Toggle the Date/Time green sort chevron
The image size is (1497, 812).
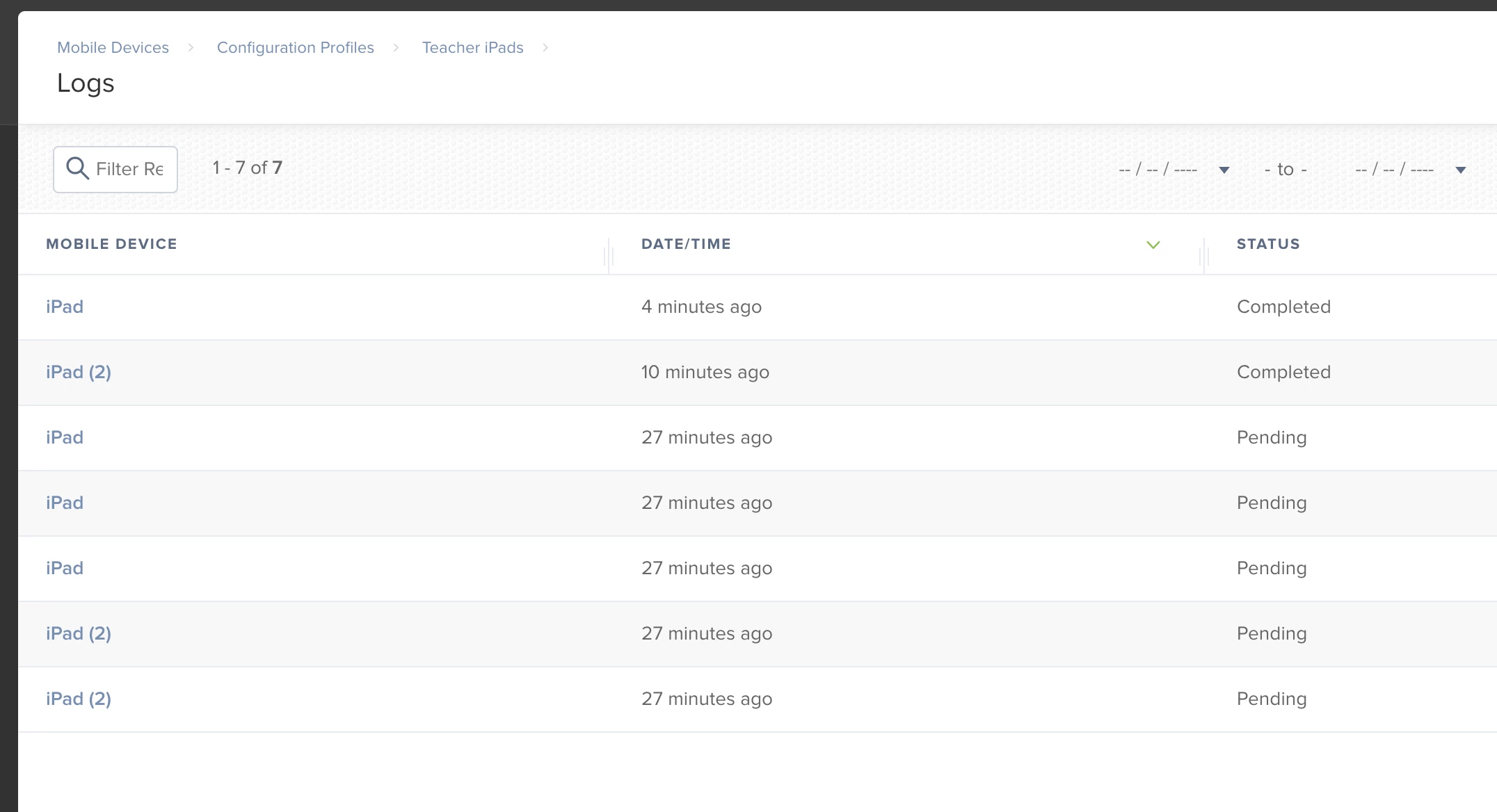[1153, 245]
